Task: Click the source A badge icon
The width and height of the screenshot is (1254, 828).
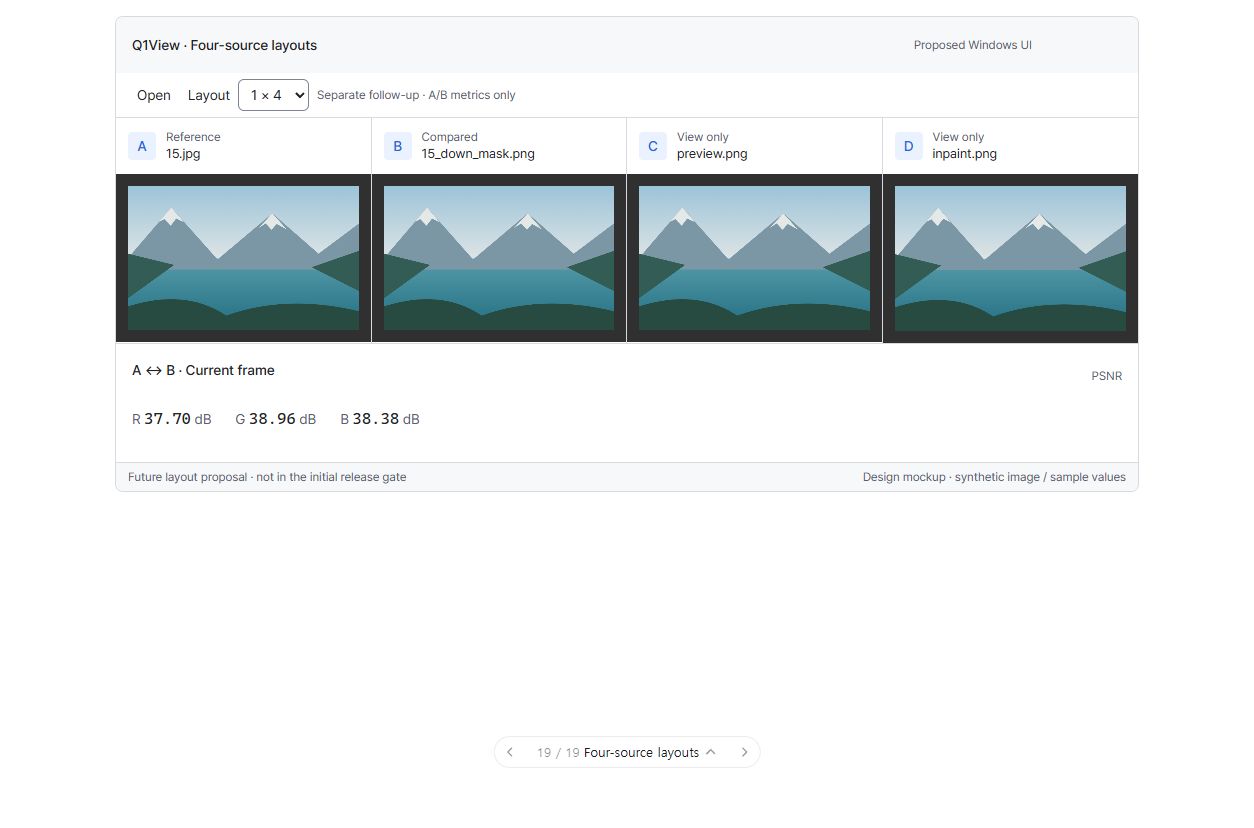Action: pyautogui.click(x=142, y=146)
